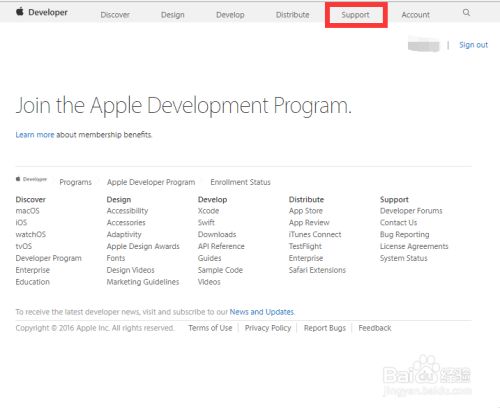Open the Downloads link
This screenshot has width=500, height=408.
click(217, 234)
